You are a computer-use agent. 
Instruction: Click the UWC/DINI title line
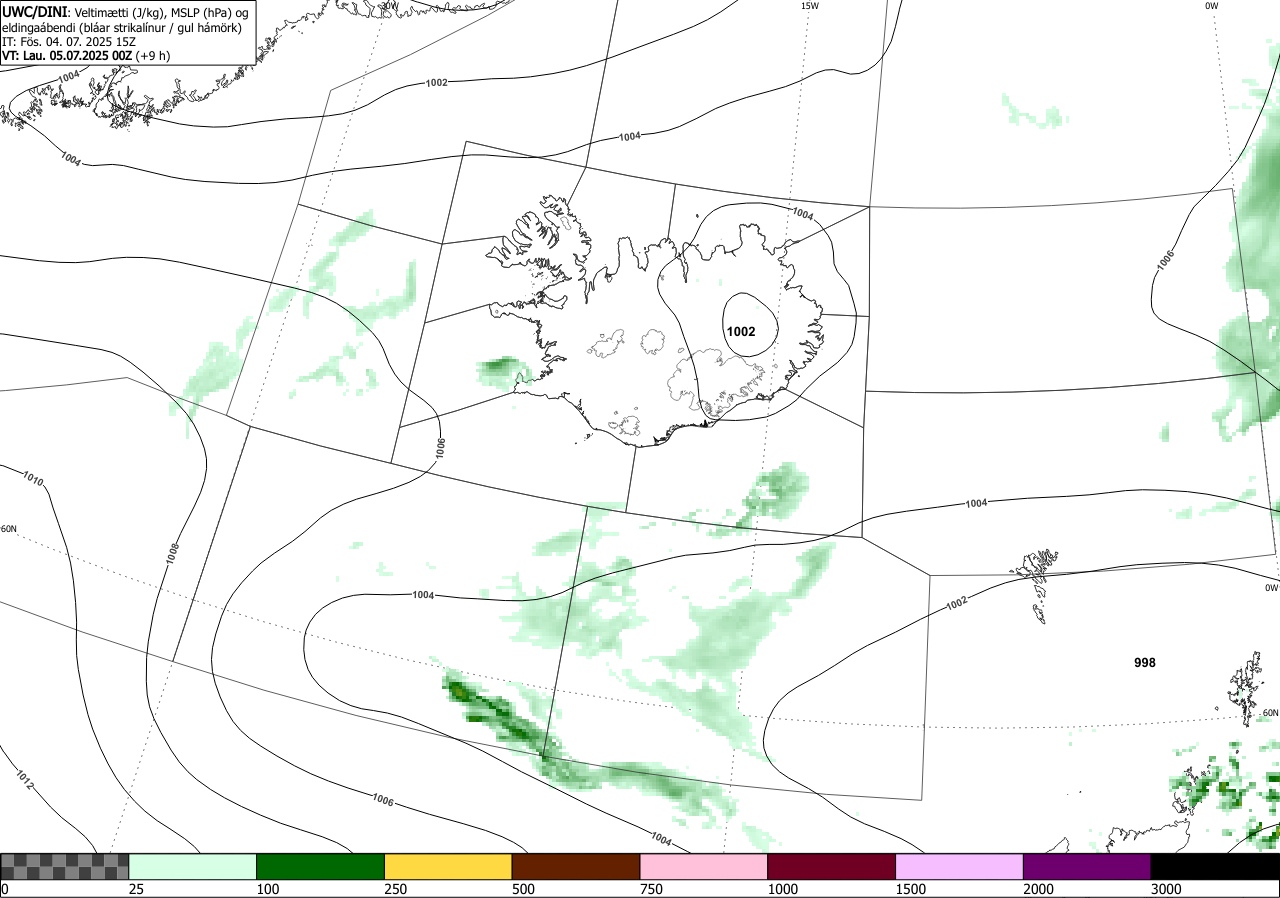(x=126, y=11)
